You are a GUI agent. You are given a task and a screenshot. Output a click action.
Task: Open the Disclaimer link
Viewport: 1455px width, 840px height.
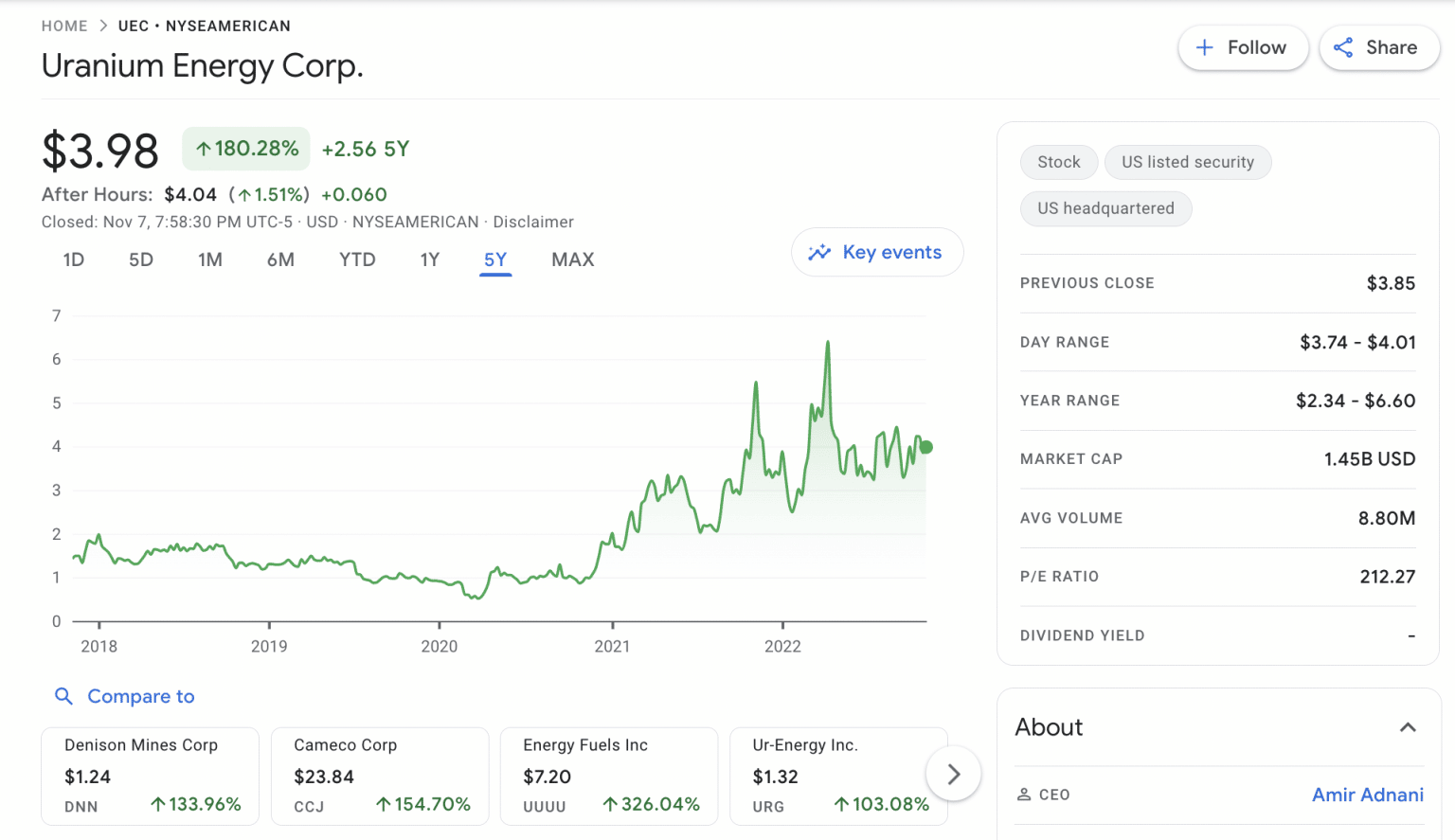pyautogui.click(x=533, y=222)
